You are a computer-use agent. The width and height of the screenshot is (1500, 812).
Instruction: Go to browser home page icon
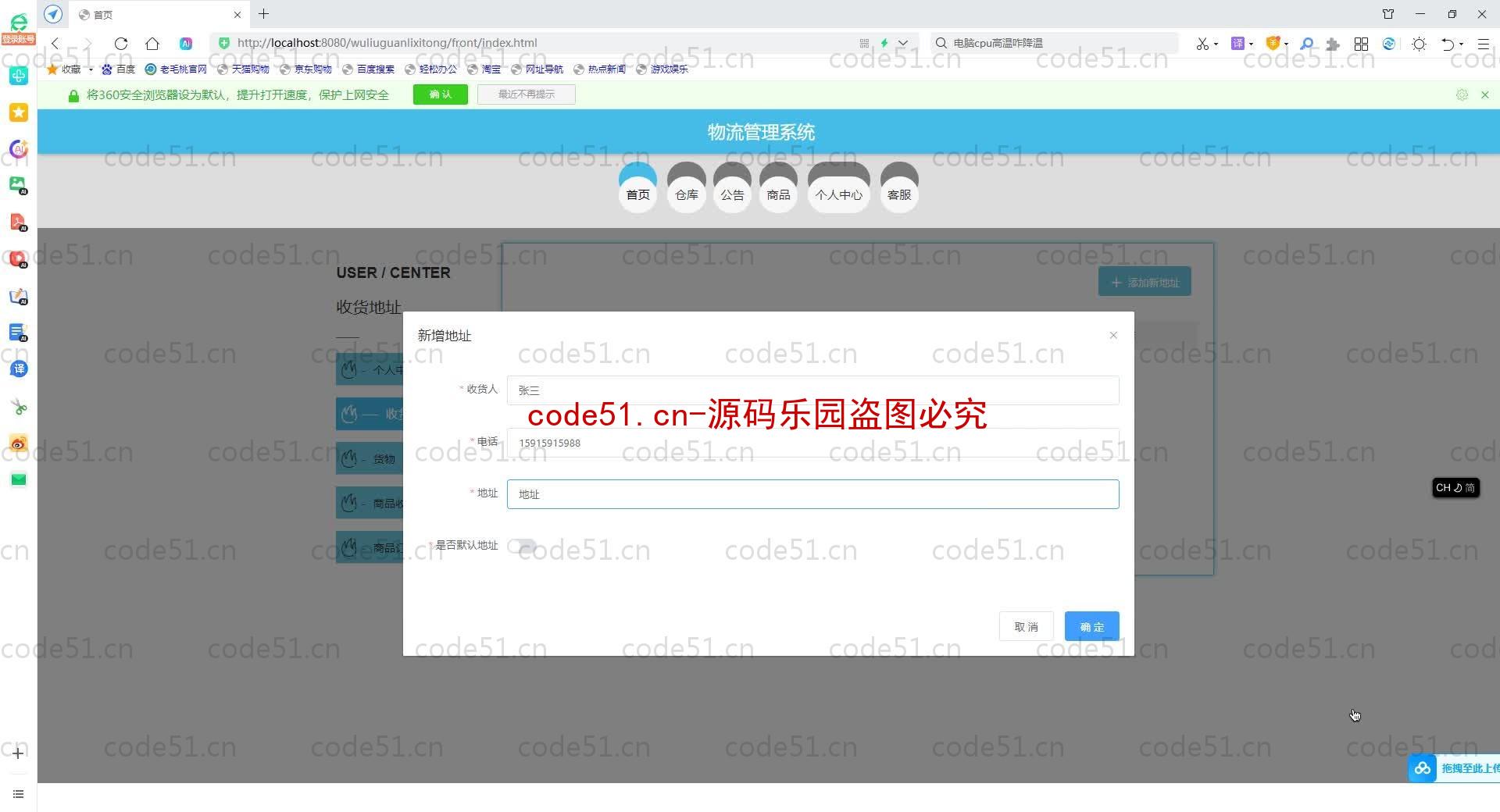152,44
